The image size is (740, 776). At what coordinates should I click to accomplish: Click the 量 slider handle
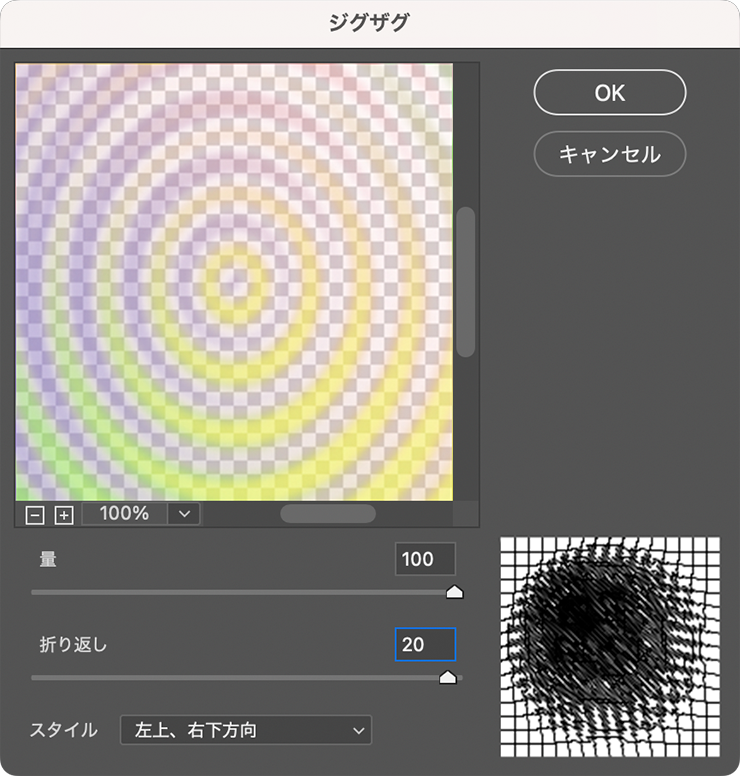[x=454, y=592]
